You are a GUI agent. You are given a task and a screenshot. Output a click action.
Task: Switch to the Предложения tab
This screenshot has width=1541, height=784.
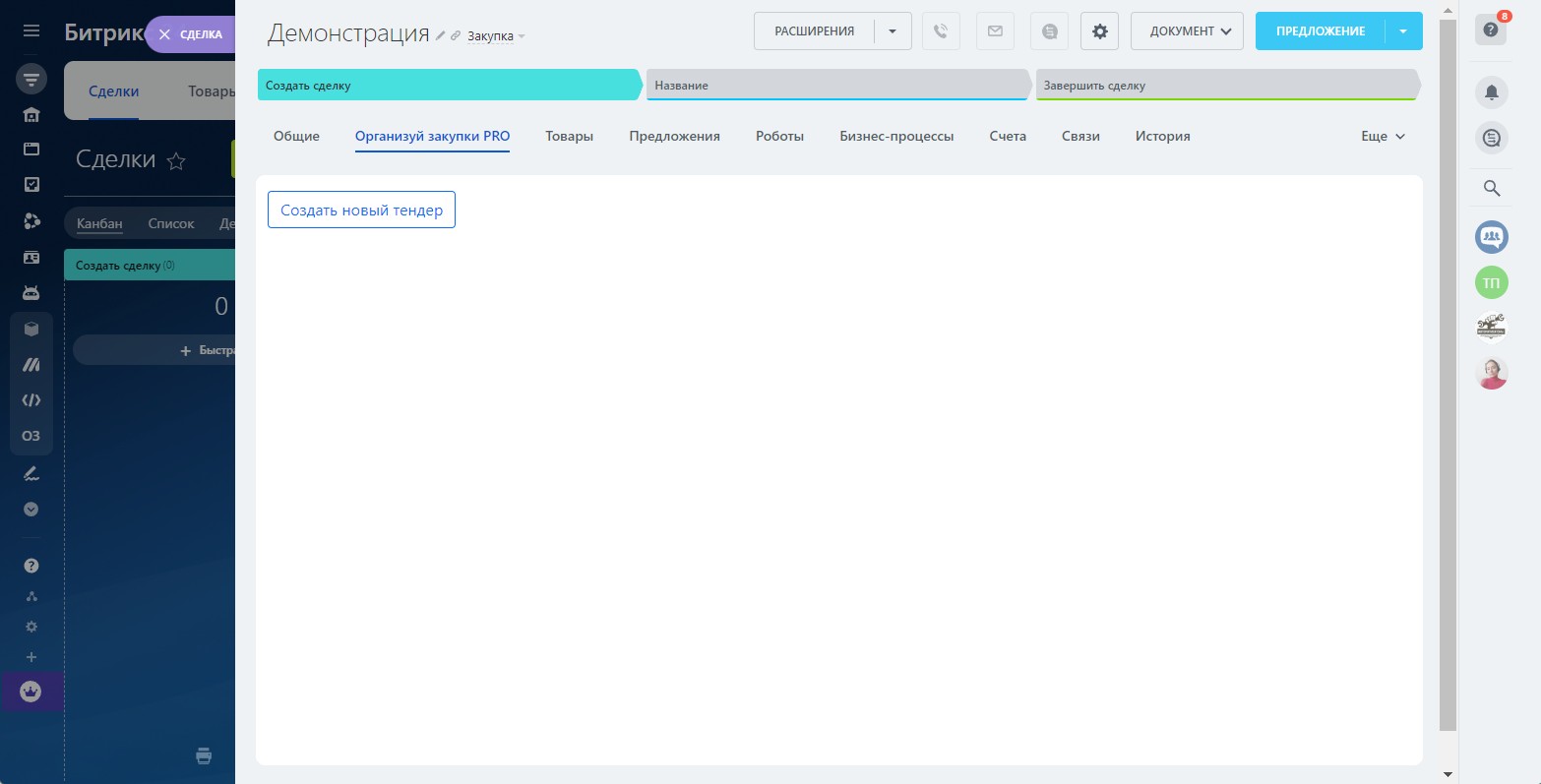675,137
